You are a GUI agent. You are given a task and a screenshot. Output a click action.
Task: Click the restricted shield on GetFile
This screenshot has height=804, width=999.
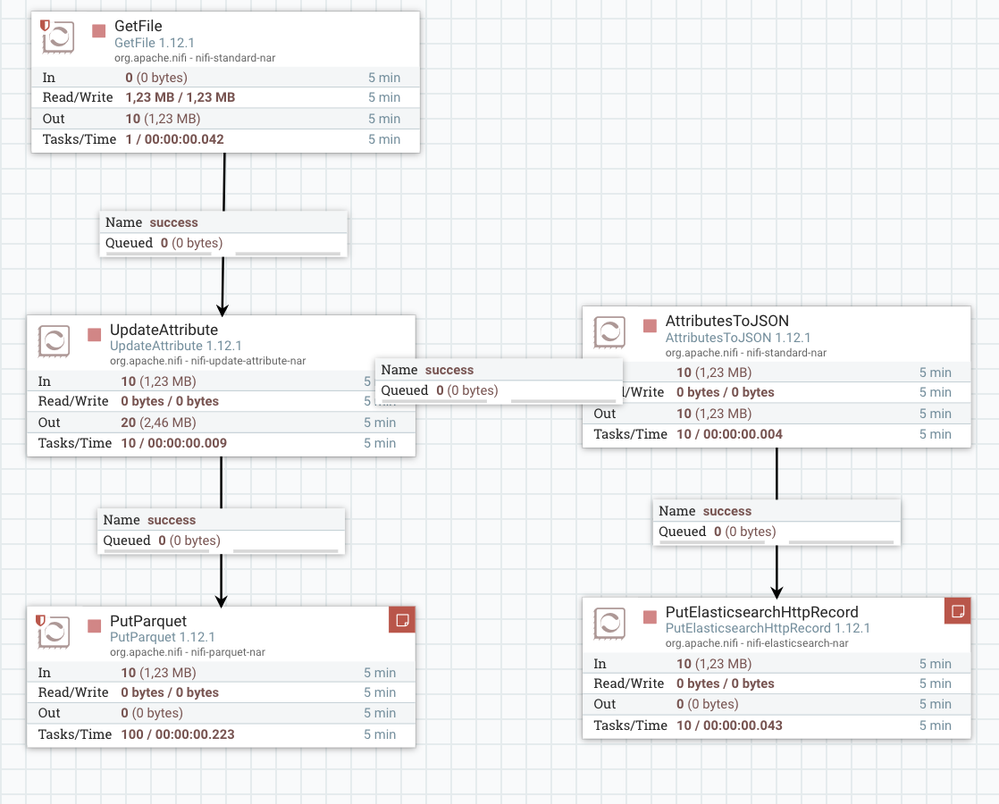[45, 25]
